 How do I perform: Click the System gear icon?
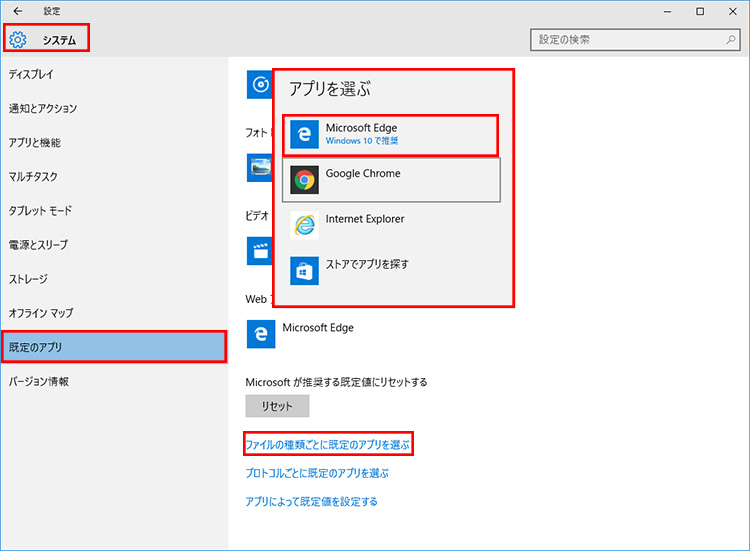pos(18,40)
